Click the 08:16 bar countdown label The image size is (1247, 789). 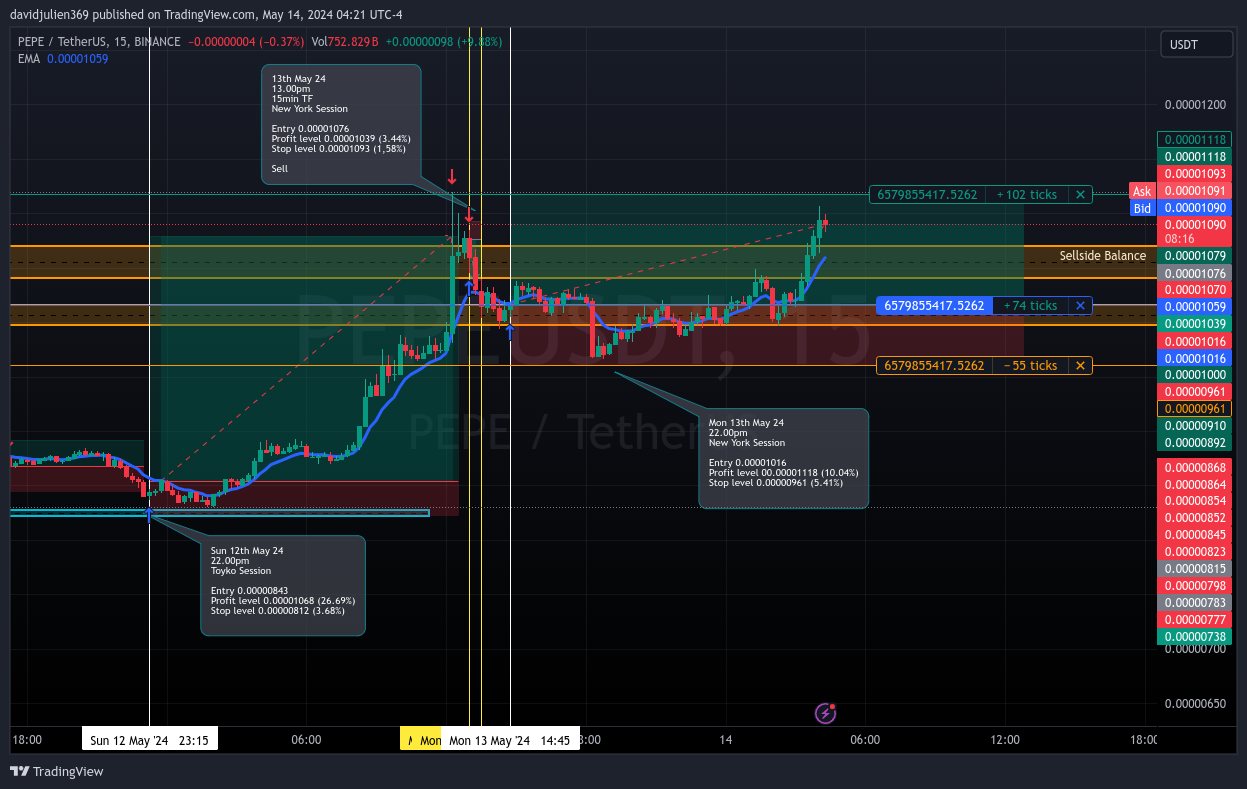[x=1180, y=239]
